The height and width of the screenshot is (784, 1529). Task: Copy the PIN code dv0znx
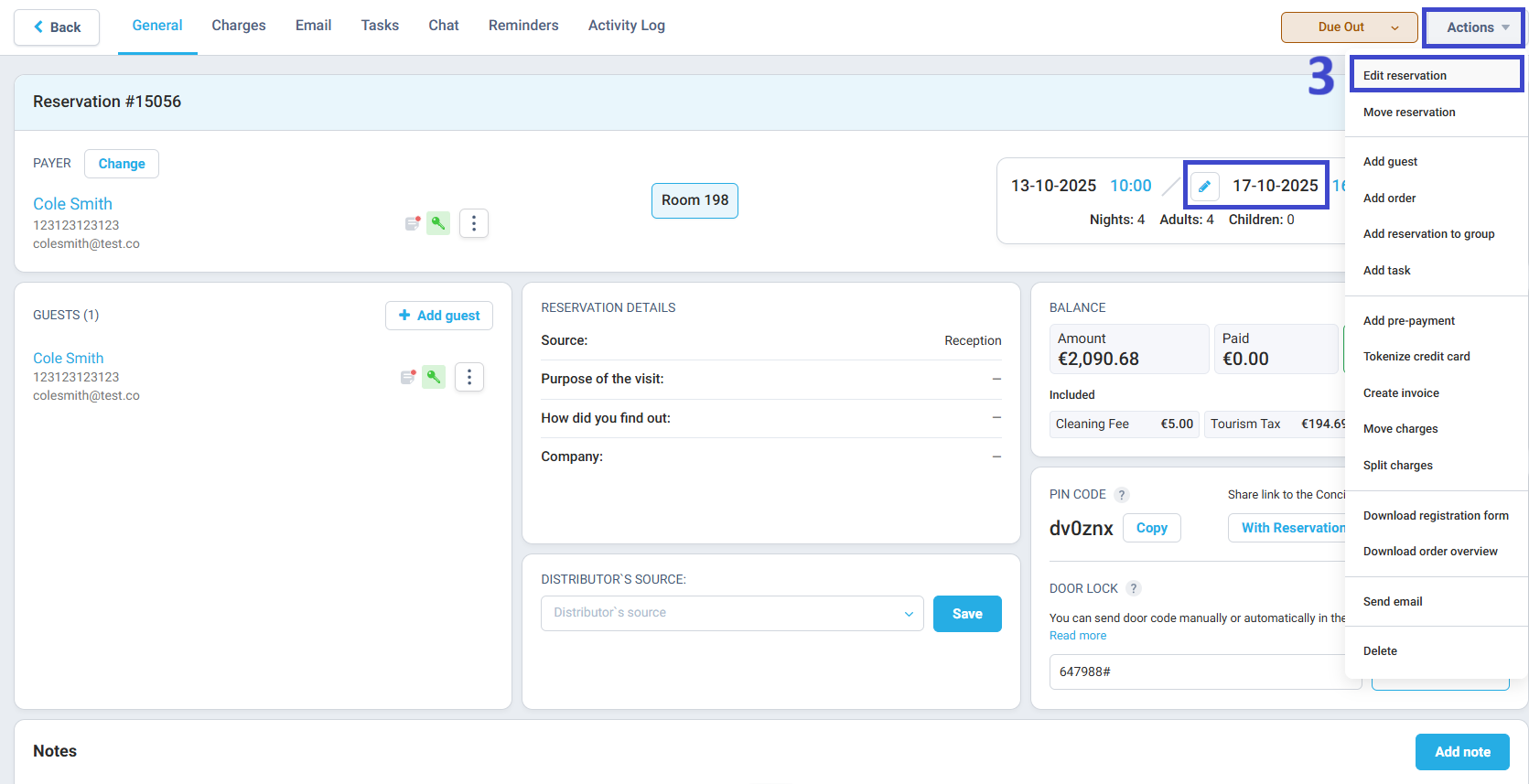1151,528
